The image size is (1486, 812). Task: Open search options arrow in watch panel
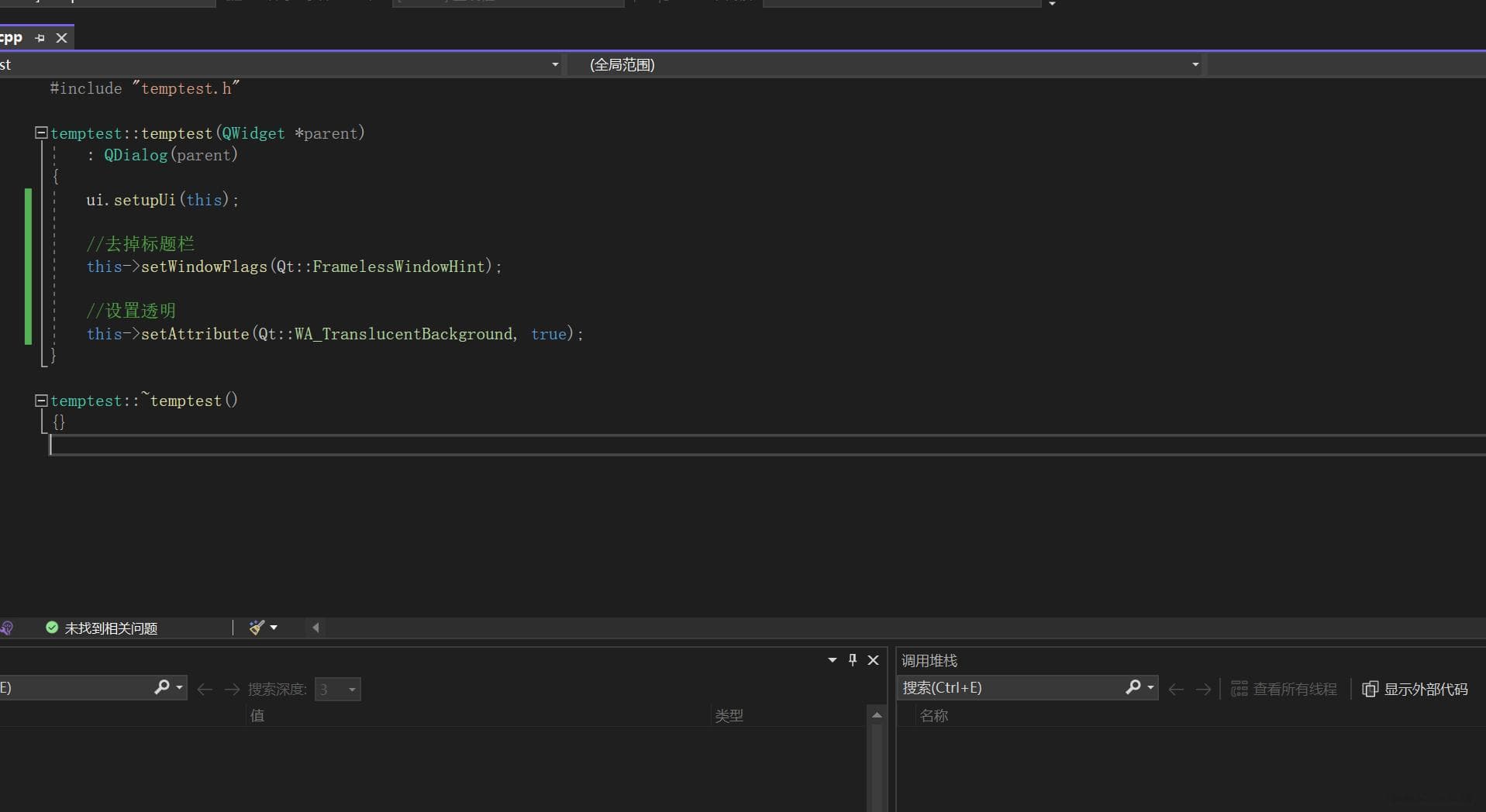(179, 687)
